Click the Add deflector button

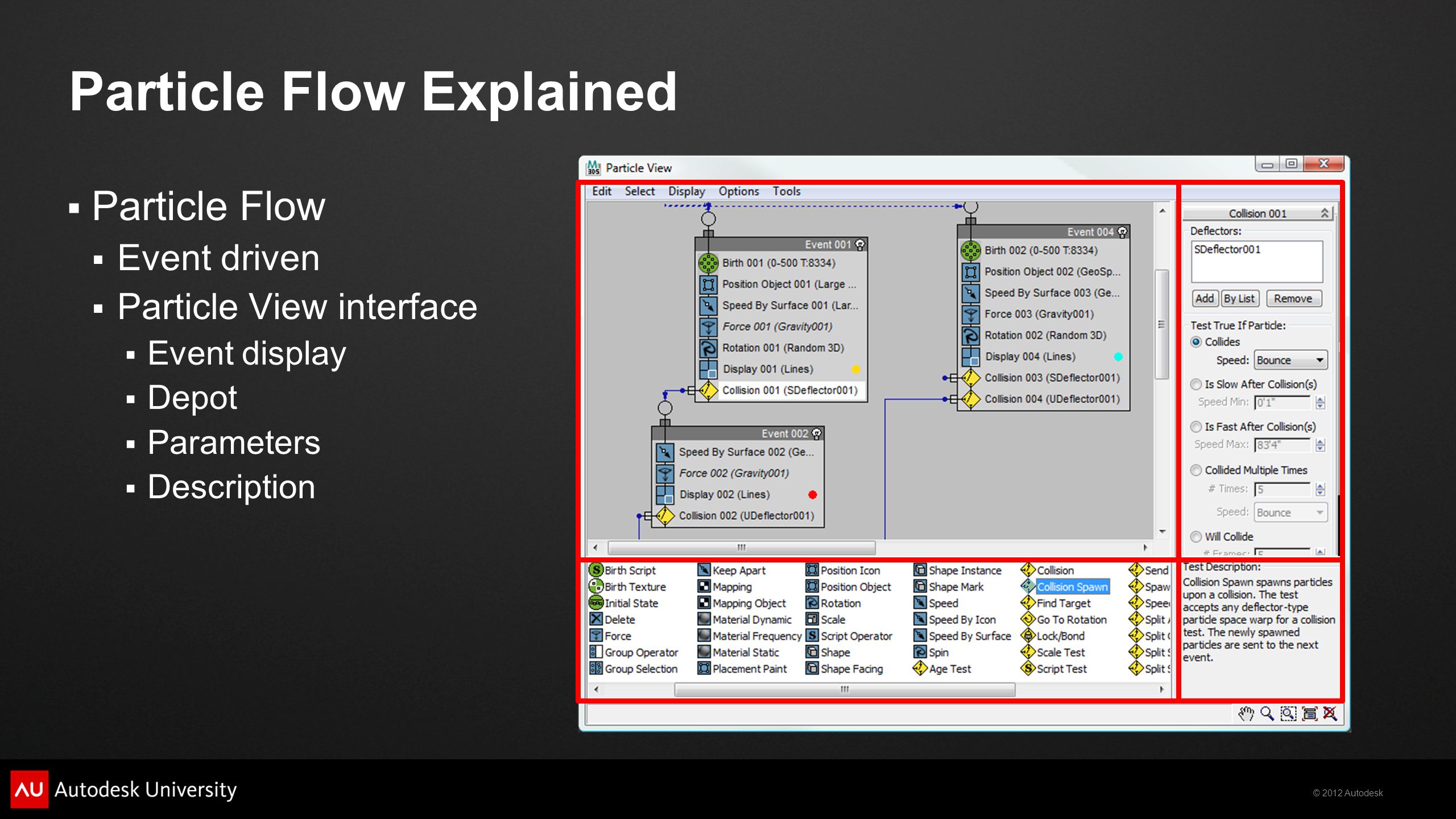1205,299
